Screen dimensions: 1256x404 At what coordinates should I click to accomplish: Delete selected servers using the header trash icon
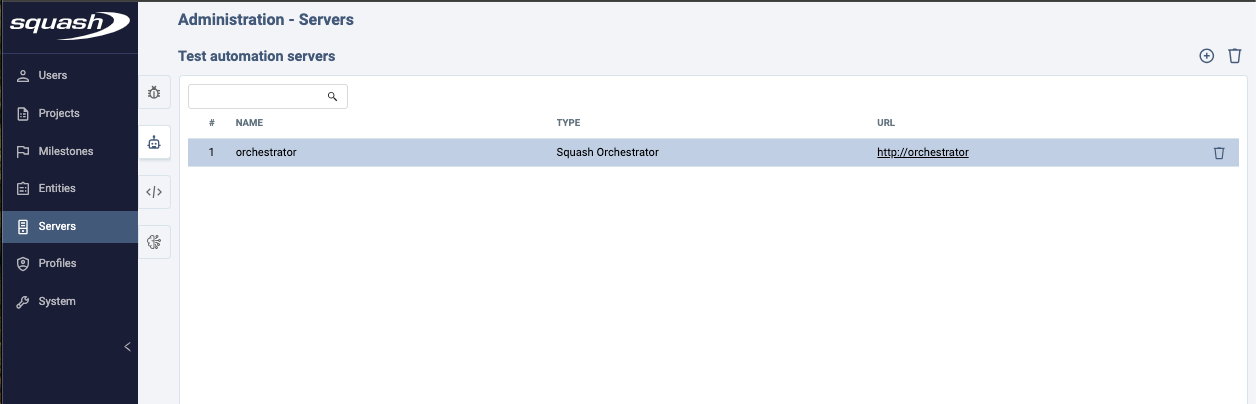click(x=1235, y=56)
